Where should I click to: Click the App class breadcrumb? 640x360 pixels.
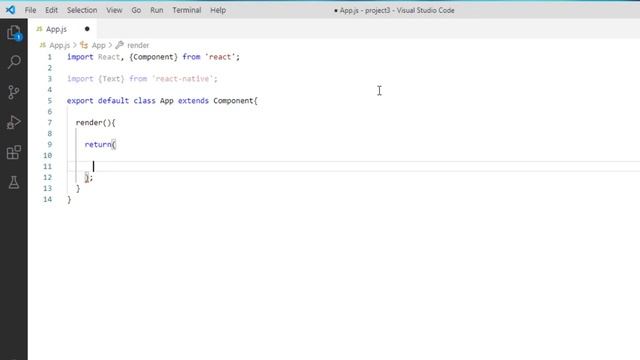99,45
